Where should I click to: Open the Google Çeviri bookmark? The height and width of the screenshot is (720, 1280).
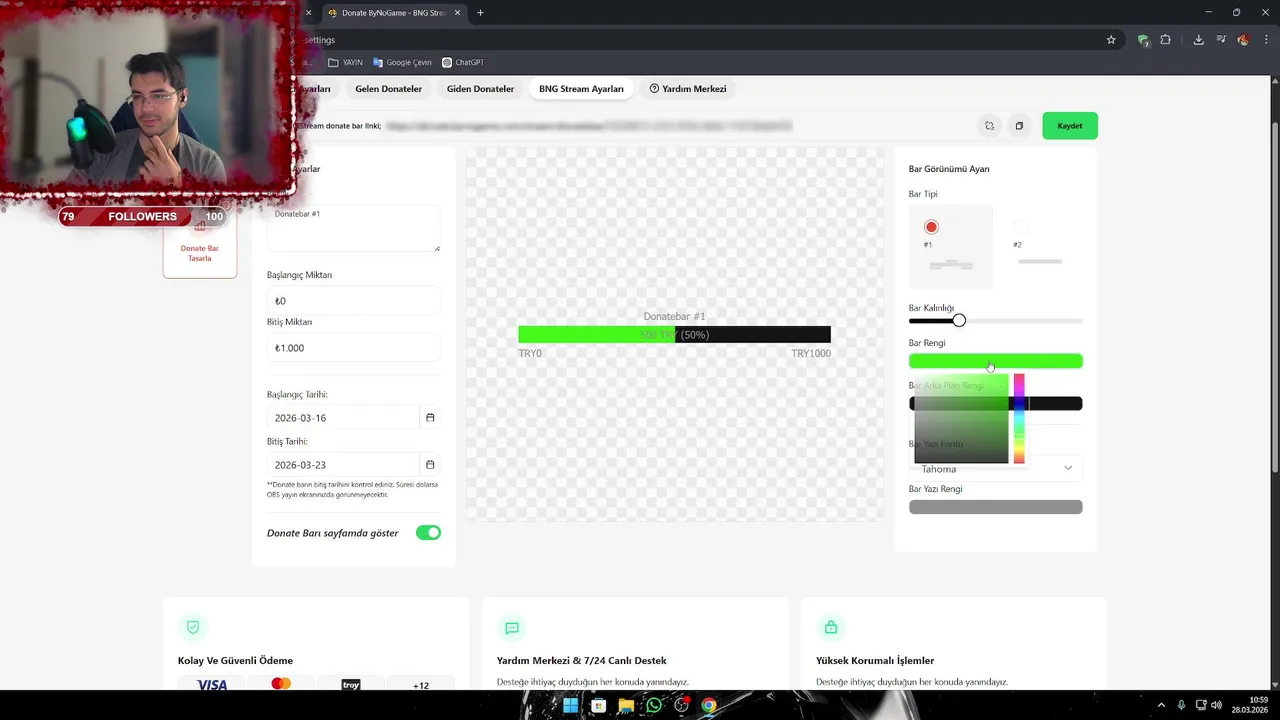click(x=402, y=62)
